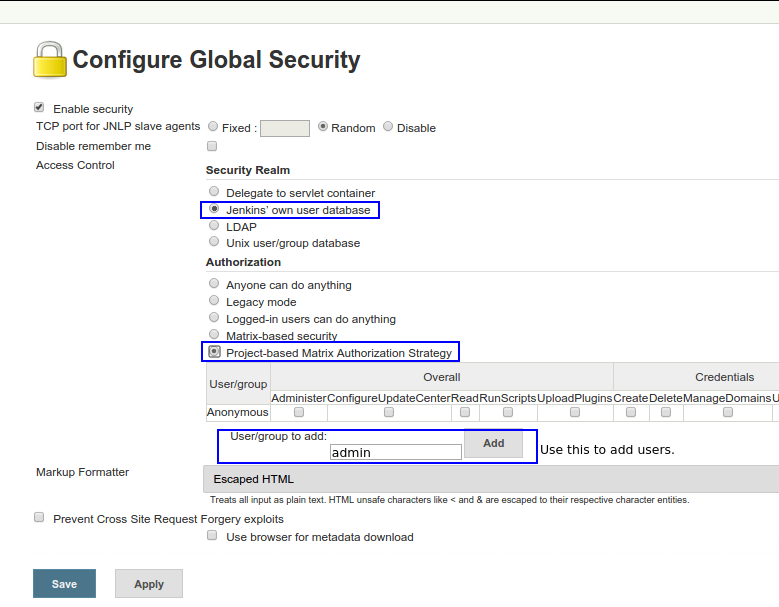The height and width of the screenshot is (607, 779).
Task: Click the yellow padlock icon
Action: [50, 60]
